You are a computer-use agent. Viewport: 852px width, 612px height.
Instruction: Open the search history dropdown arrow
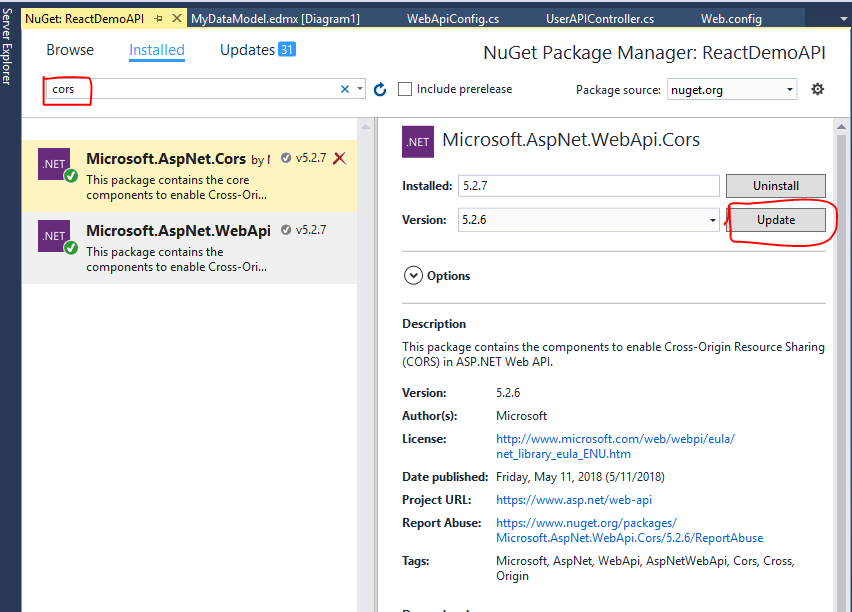pos(360,89)
